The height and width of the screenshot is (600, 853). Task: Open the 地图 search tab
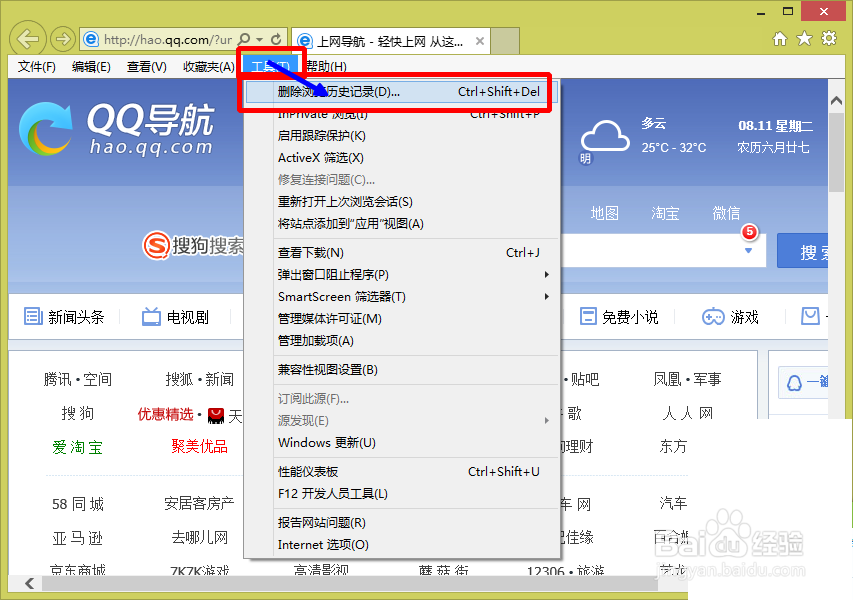604,213
